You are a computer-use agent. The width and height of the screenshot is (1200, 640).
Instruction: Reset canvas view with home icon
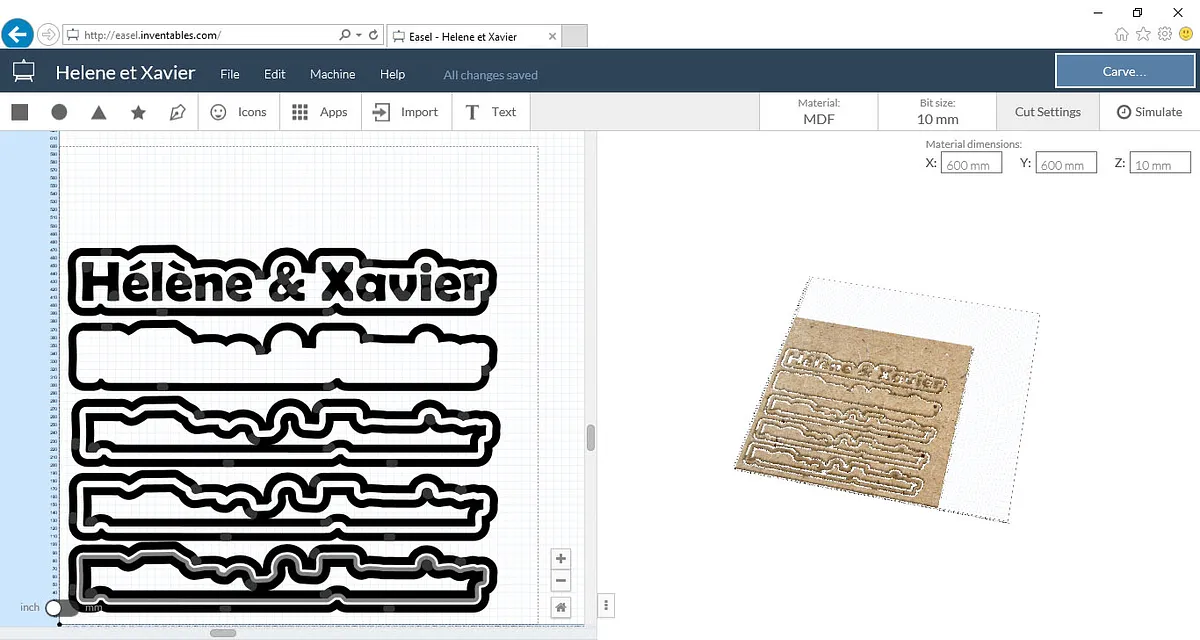coord(561,606)
